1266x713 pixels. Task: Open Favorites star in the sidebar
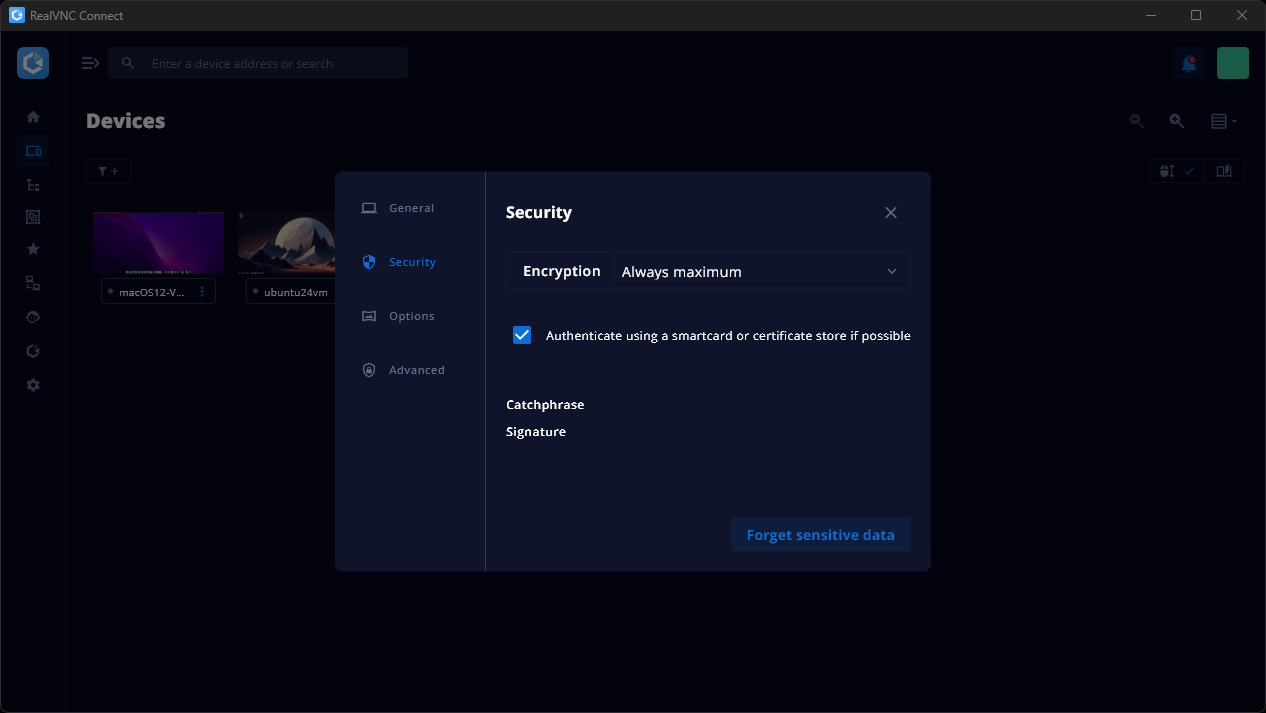click(33, 249)
